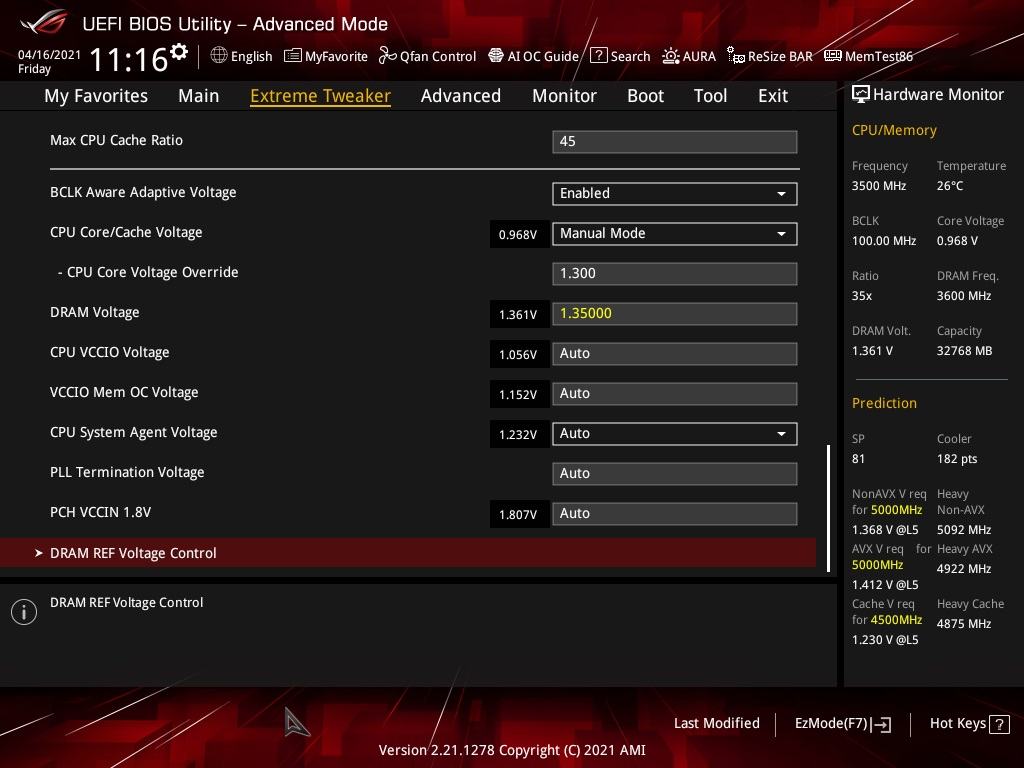This screenshot has width=1024, height=768.
Task: Click the 1.807V PCH VCCIN reading
Action: click(518, 514)
